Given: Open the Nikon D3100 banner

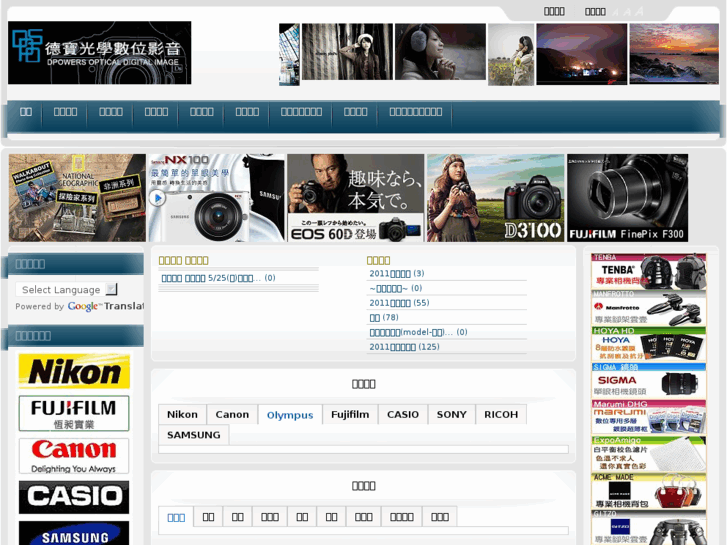Looking at the screenshot, I should point(495,198).
